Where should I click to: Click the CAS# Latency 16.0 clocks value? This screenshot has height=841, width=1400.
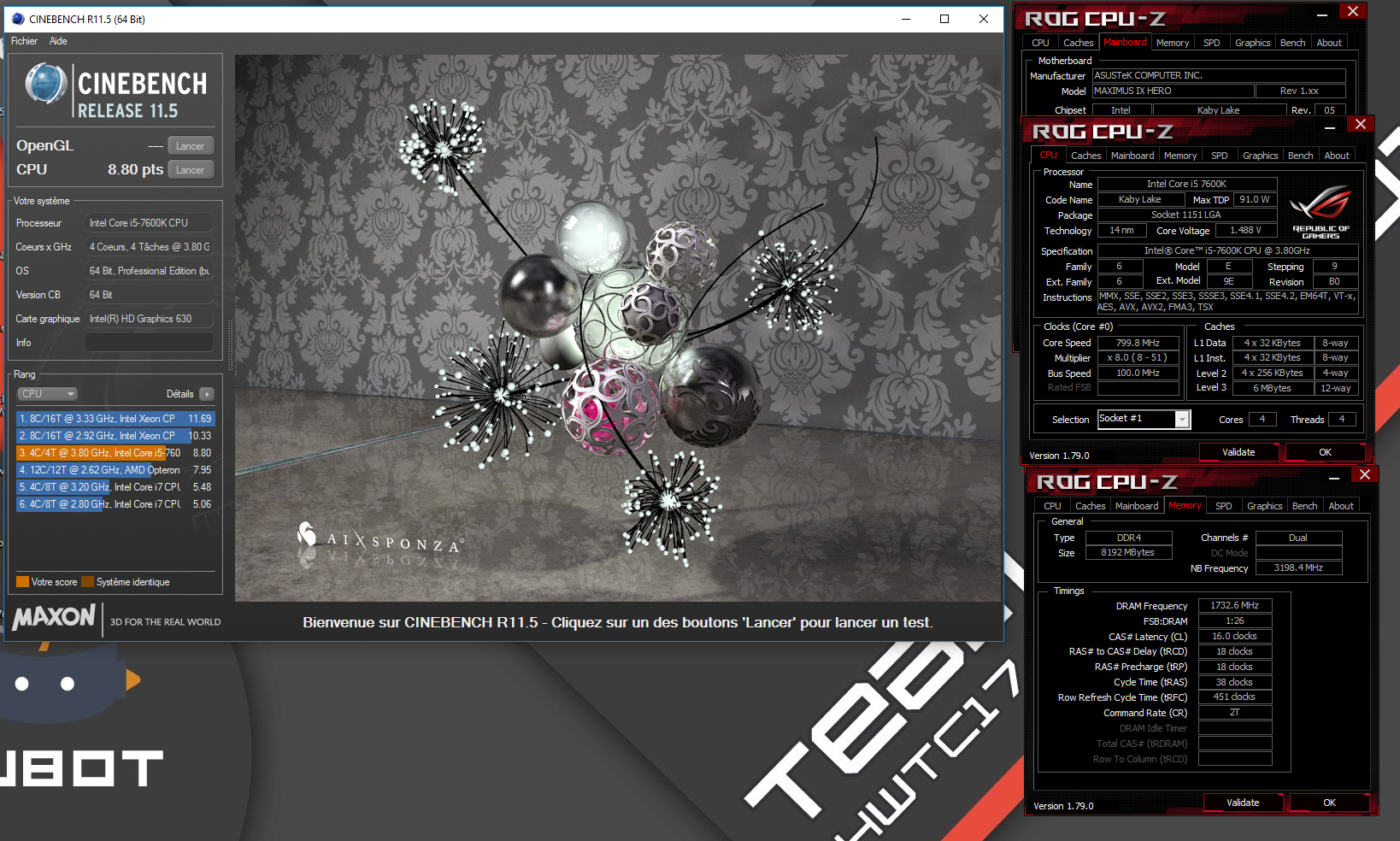(x=1235, y=636)
